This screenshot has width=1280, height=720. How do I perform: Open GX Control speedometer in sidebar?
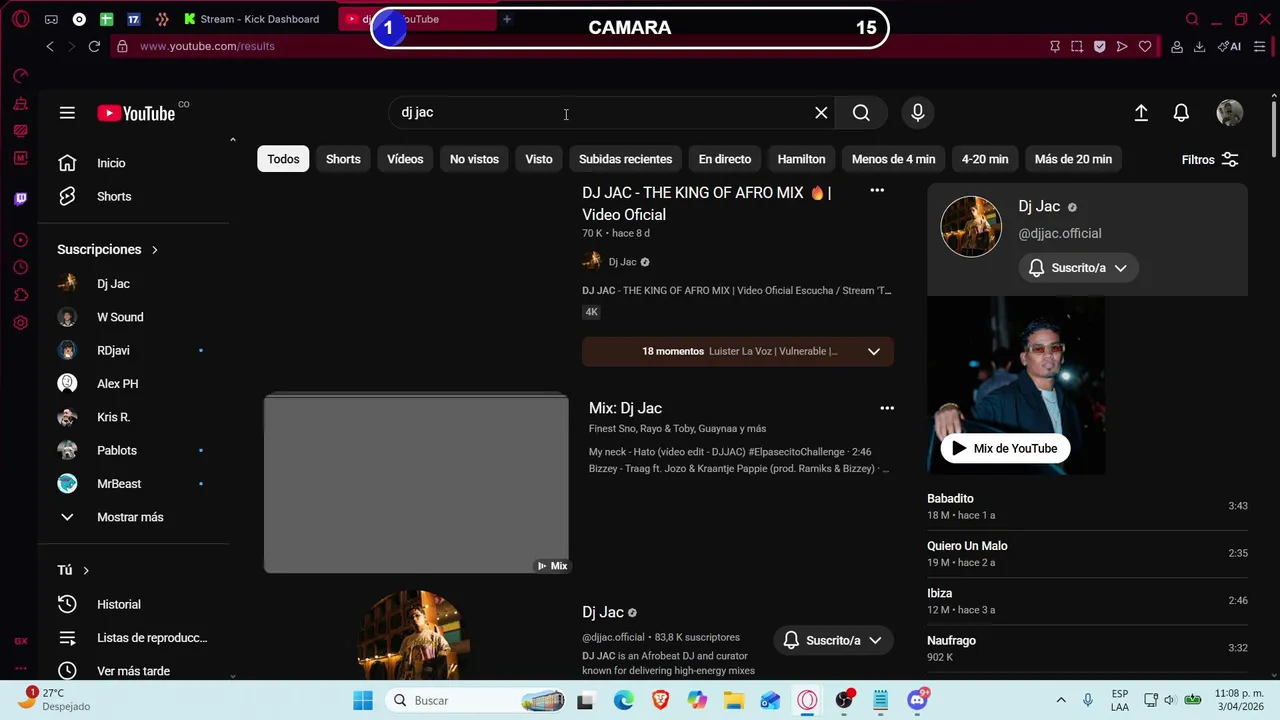click(x=20, y=76)
